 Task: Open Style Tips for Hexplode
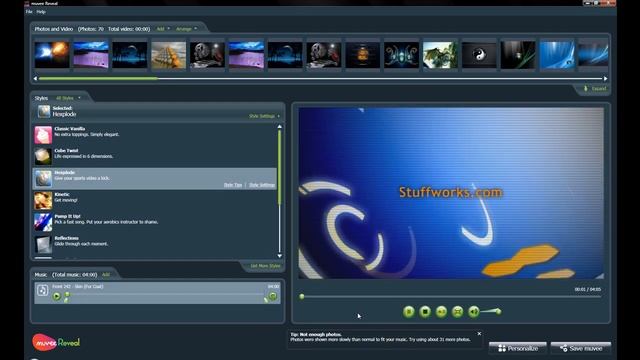pos(233,185)
